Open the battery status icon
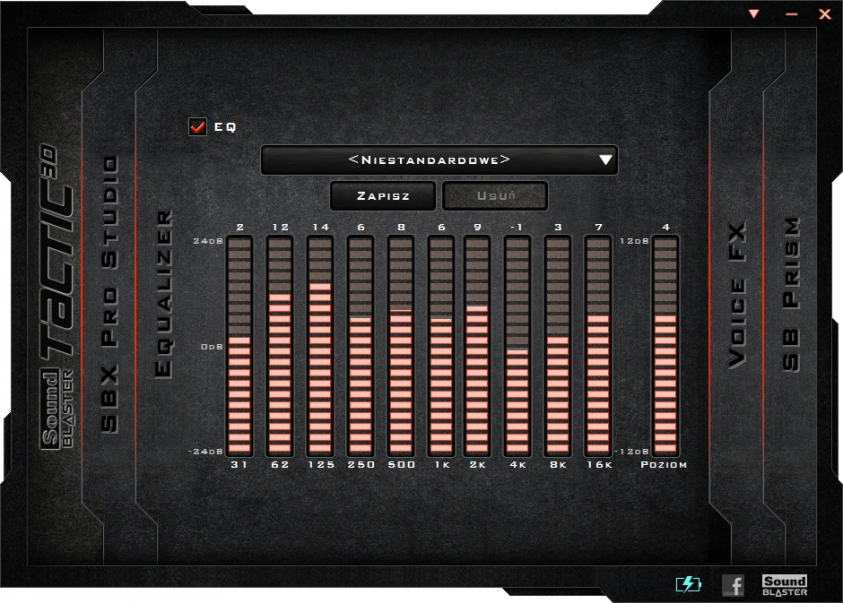Image resolution: width=843 pixels, height=603 pixels. (x=688, y=584)
